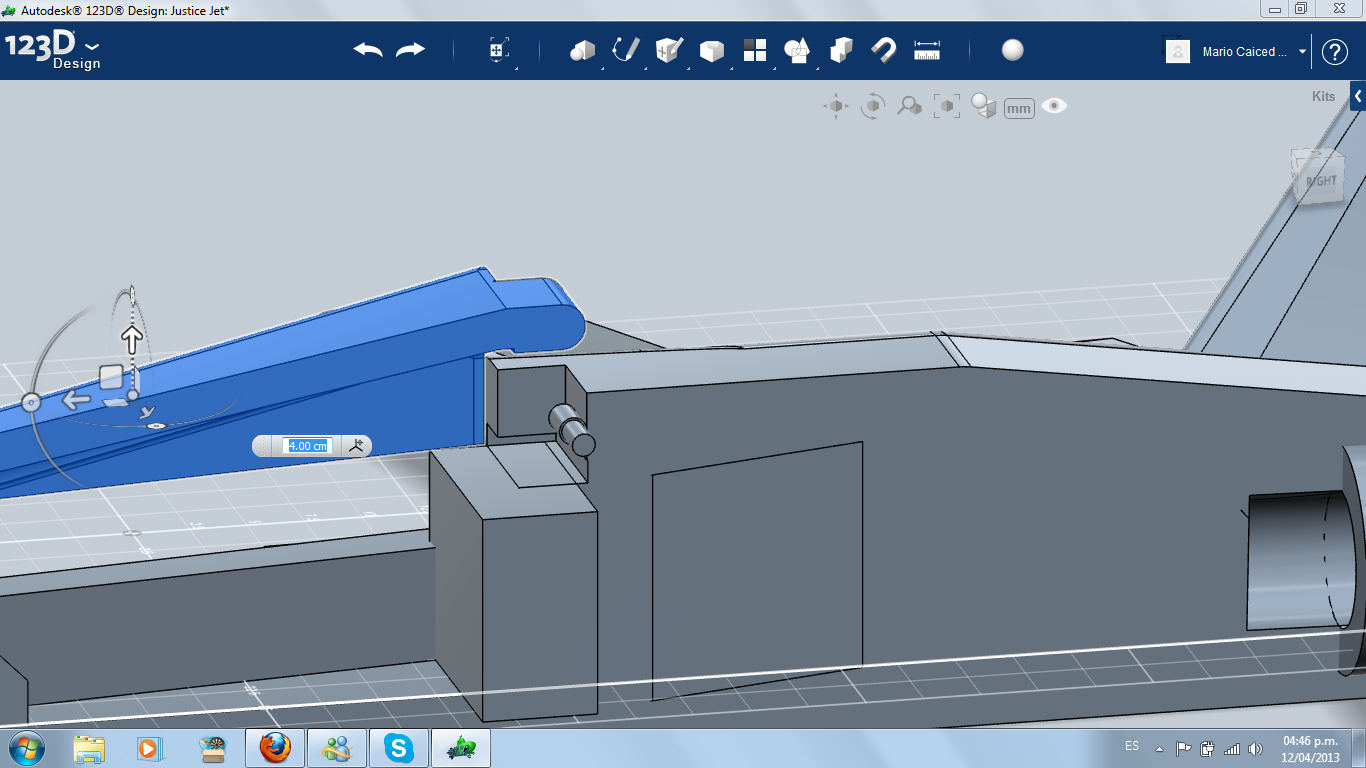Screen dimensions: 1366x768
Task: Open Skype from the taskbar
Action: [x=399, y=748]
